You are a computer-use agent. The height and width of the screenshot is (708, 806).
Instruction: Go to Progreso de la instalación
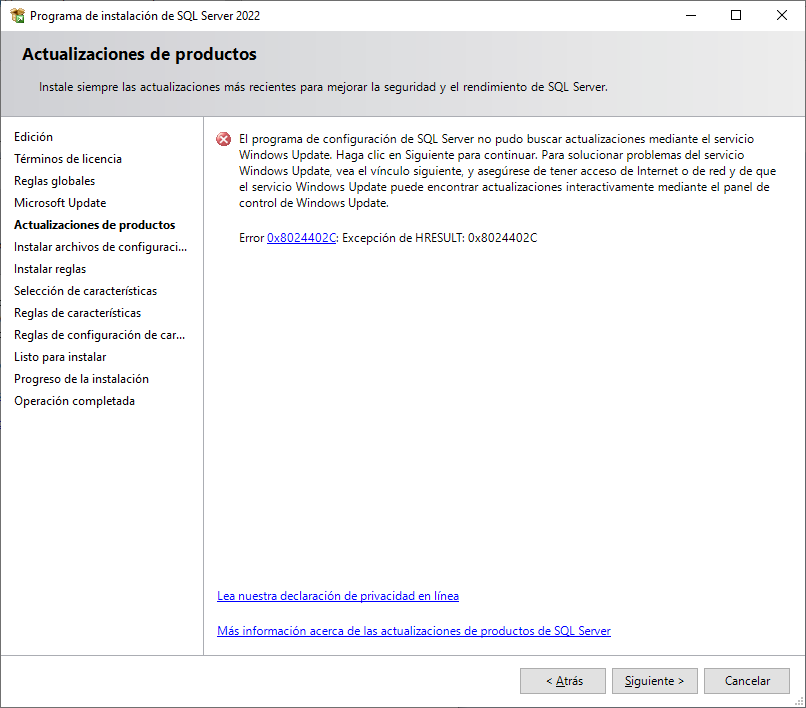[x=81, y=378]
